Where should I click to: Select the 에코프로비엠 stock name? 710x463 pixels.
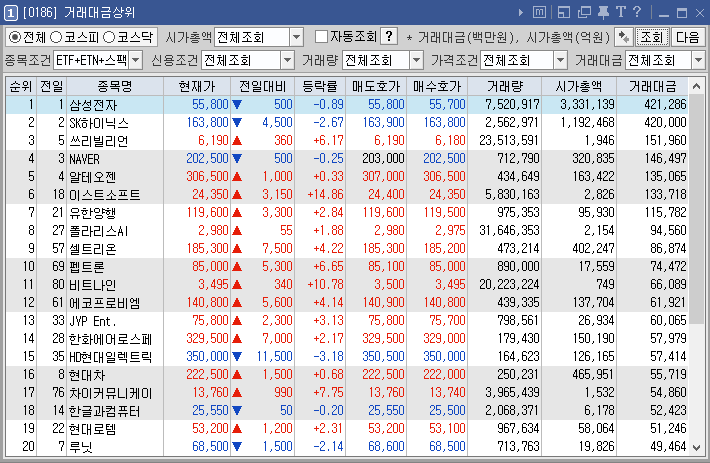coord(105,303)
